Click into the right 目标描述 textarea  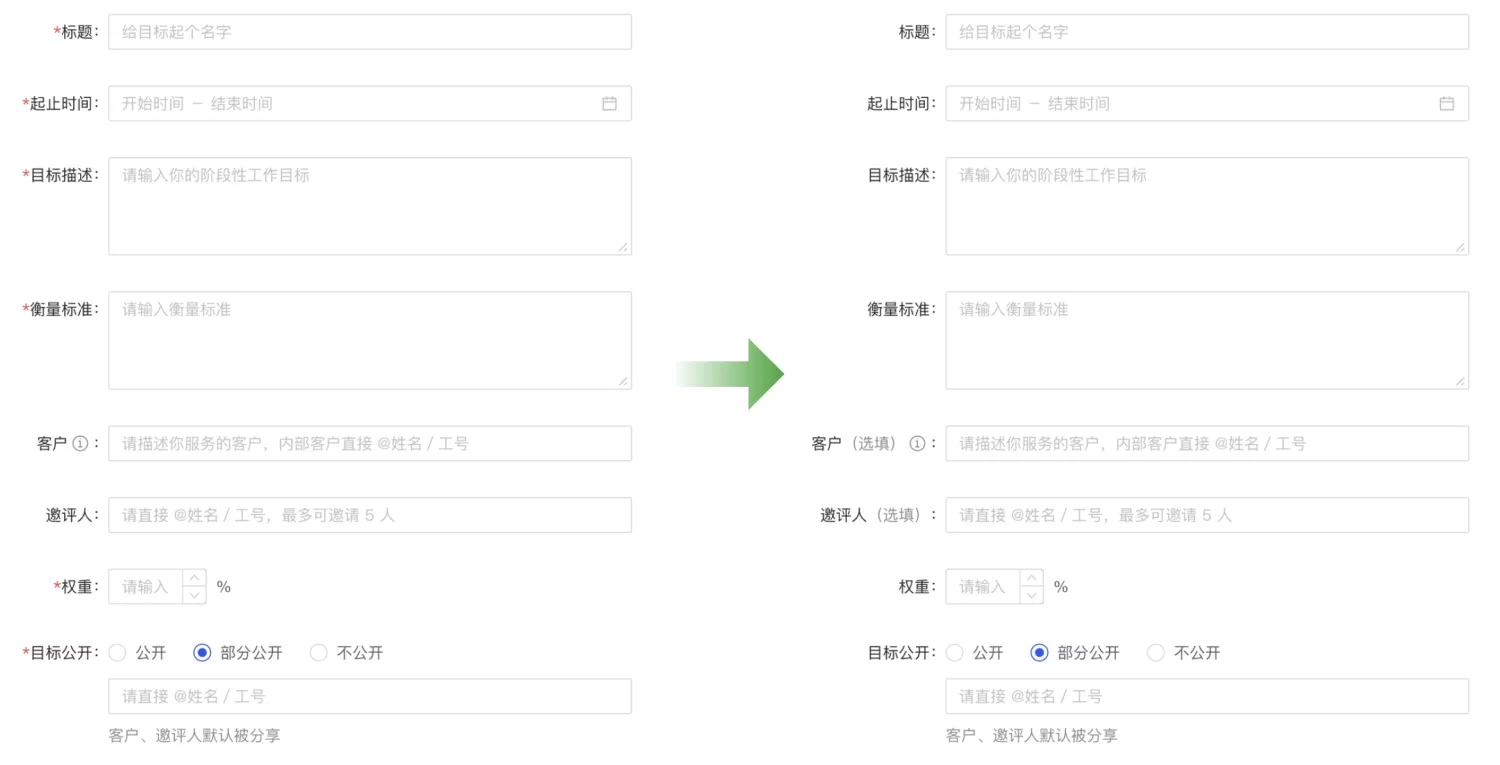point(1207,206)
